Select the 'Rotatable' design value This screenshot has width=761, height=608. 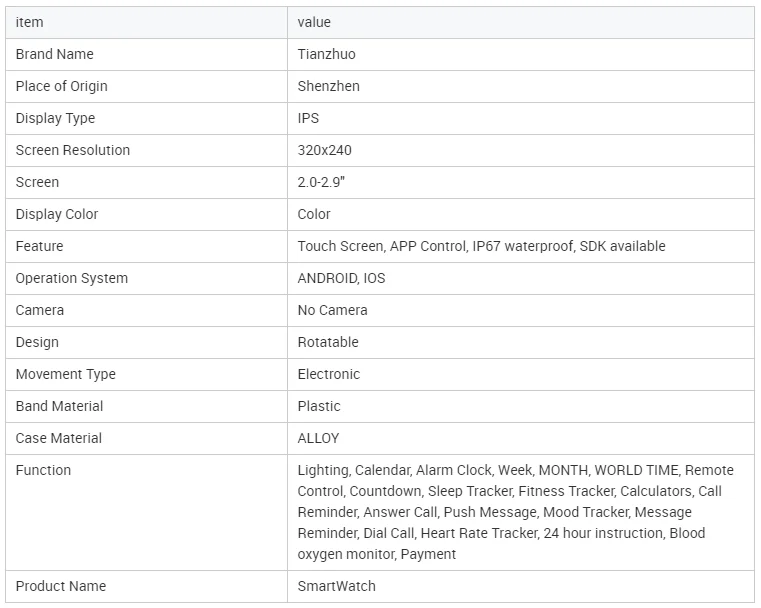point(328,342)
